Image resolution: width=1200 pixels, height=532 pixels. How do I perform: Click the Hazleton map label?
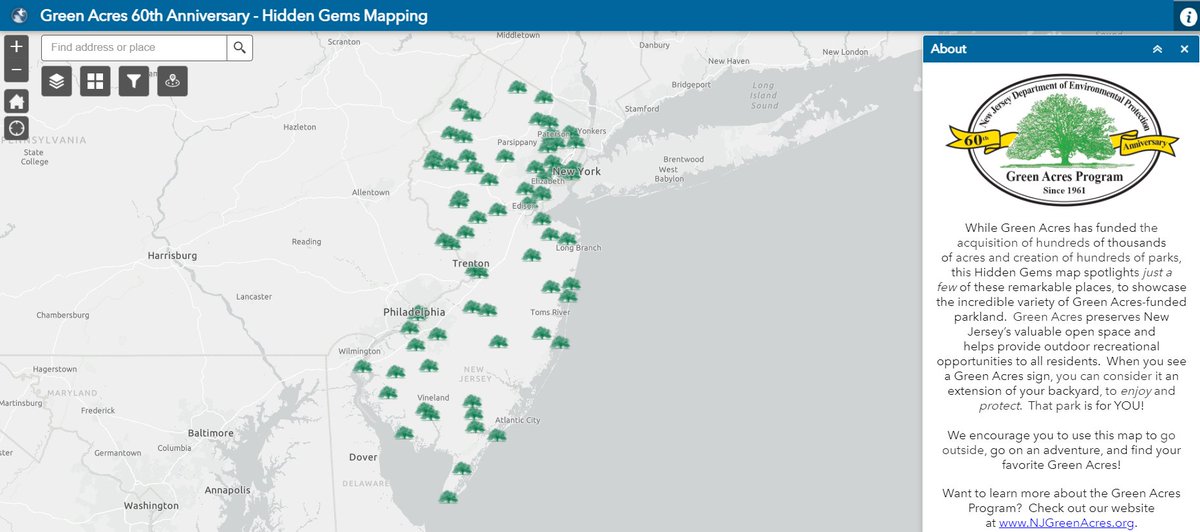[x=300, y=127]
